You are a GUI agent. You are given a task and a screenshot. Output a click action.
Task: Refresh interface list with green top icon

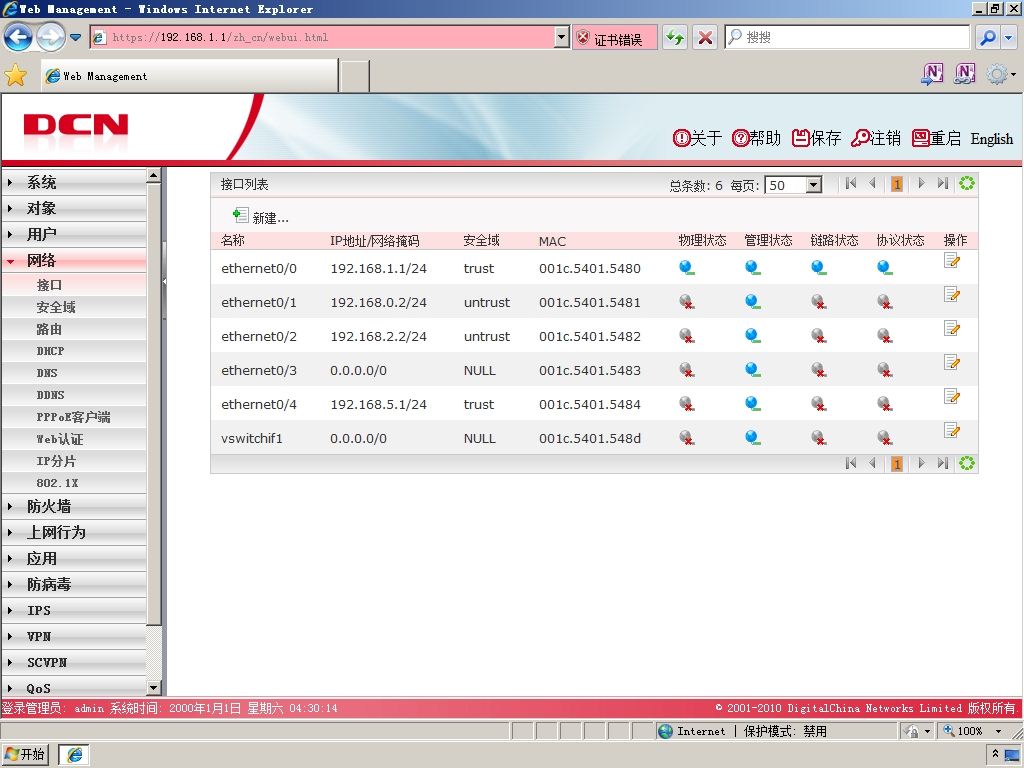click(967, 184)
